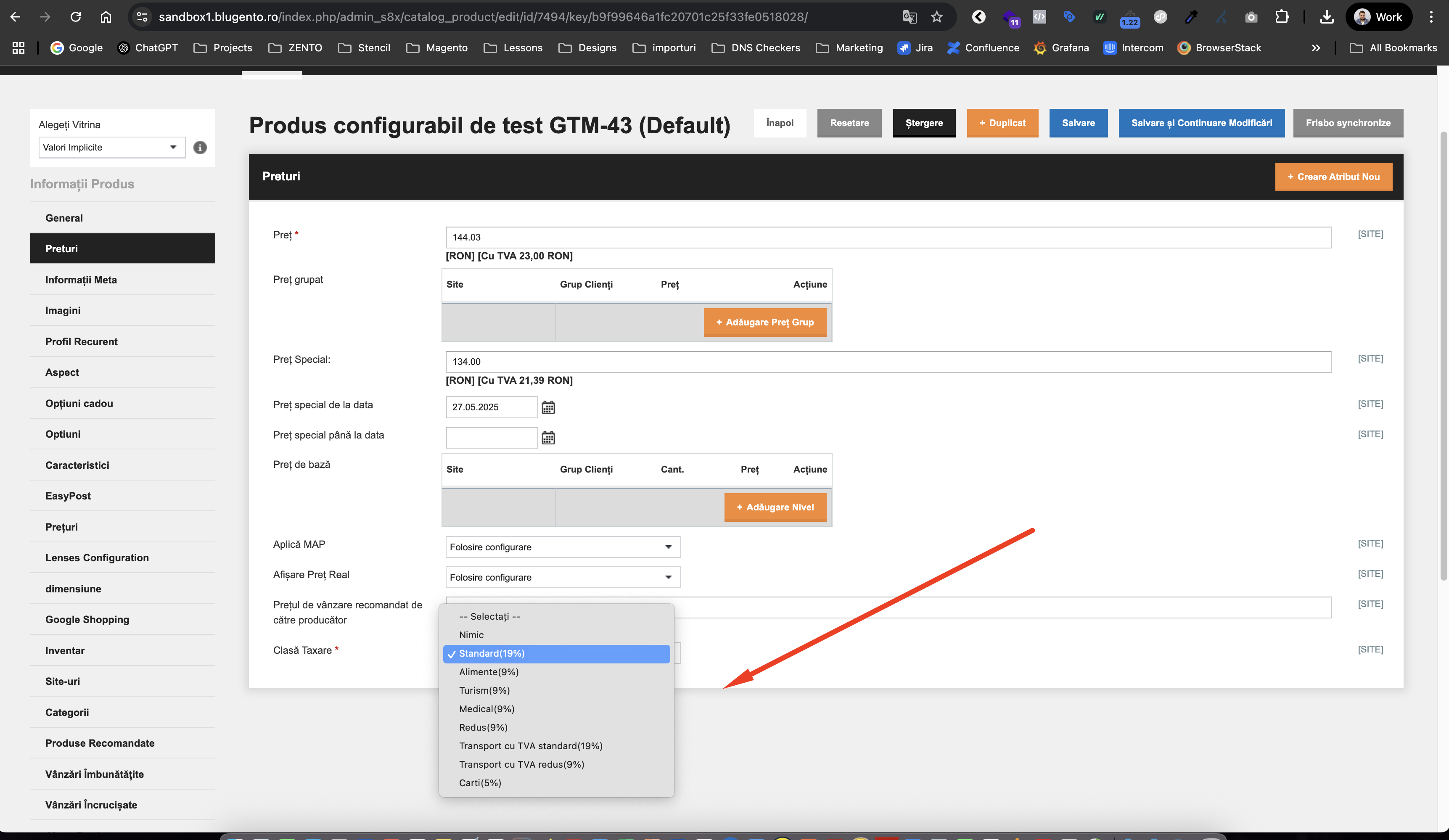Click Creare Atribut Nou button
Viewport: 1449px width, 840px height.
click(x=1333, y=177)
